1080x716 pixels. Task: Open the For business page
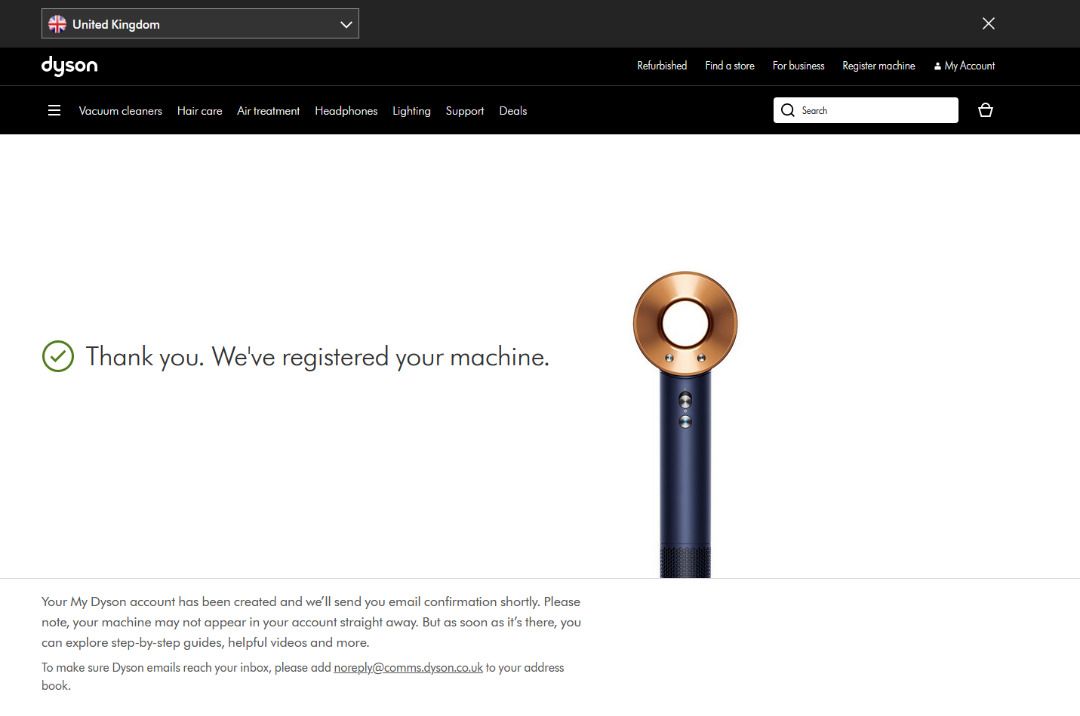798,66
